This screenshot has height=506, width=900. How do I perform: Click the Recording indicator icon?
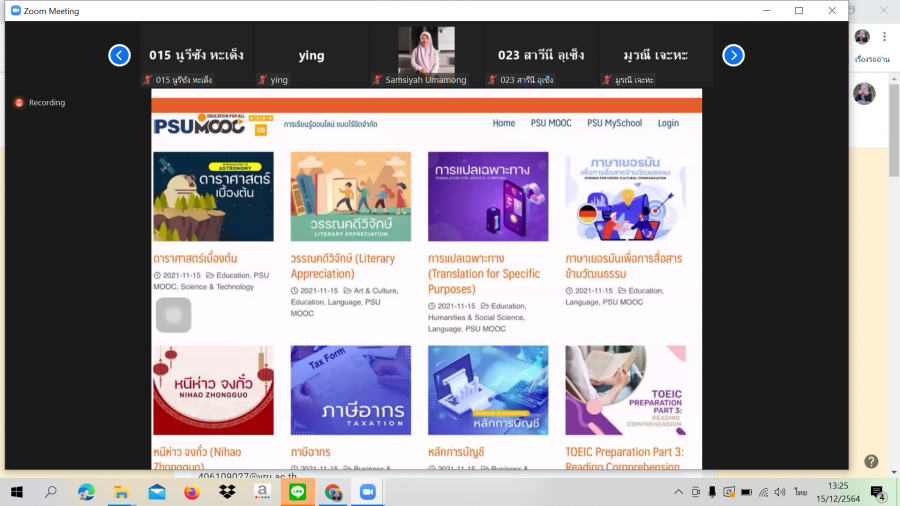[19, 102]
